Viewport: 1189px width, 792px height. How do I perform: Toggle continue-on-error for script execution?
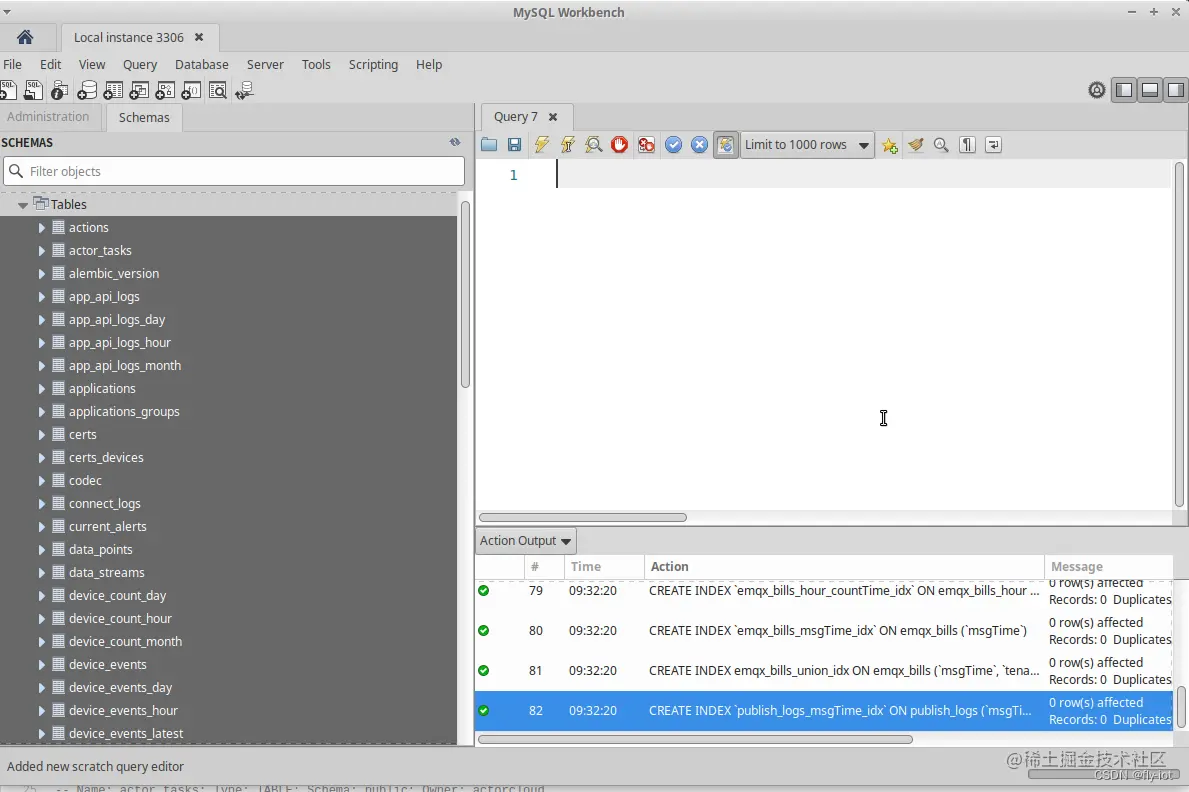(646, 145)
